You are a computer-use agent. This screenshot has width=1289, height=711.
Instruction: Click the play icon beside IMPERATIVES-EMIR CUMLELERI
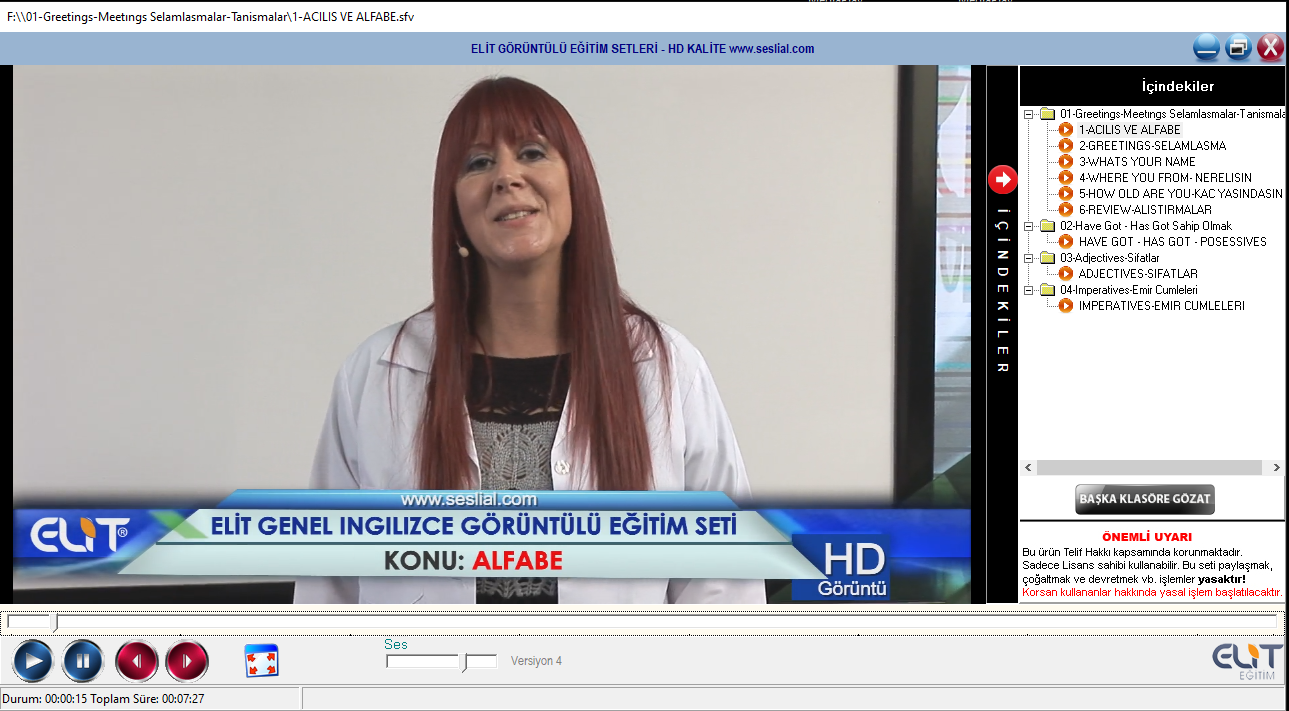tap(1066, 306)
